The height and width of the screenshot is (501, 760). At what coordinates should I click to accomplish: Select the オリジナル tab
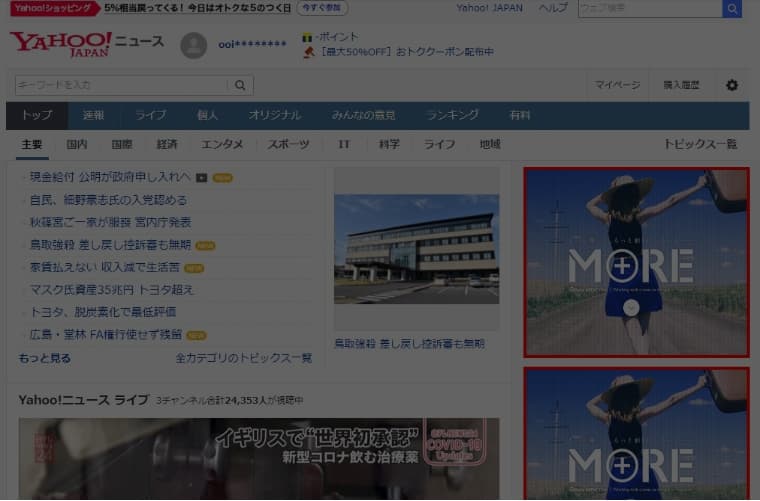(x=275, y=115)
